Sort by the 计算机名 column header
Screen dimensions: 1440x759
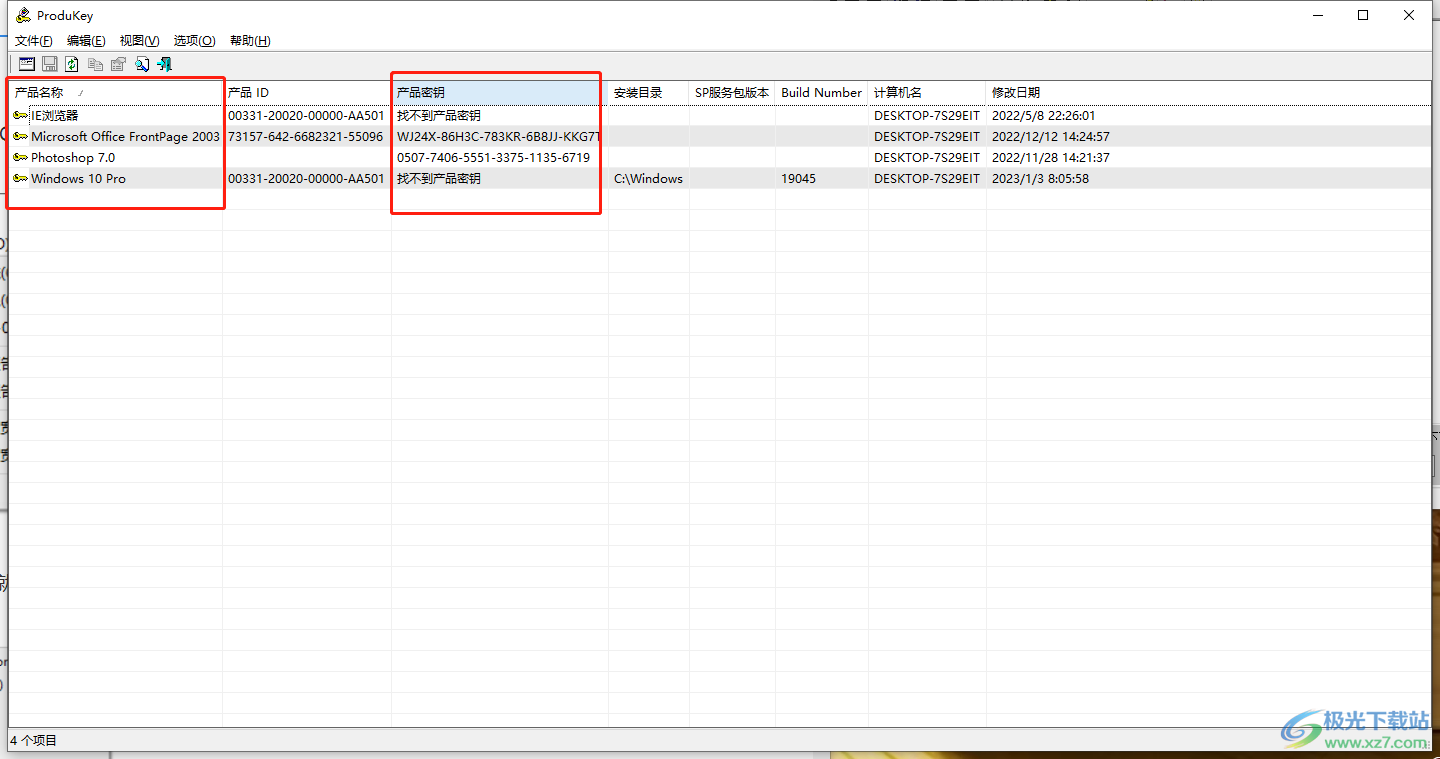927,92
